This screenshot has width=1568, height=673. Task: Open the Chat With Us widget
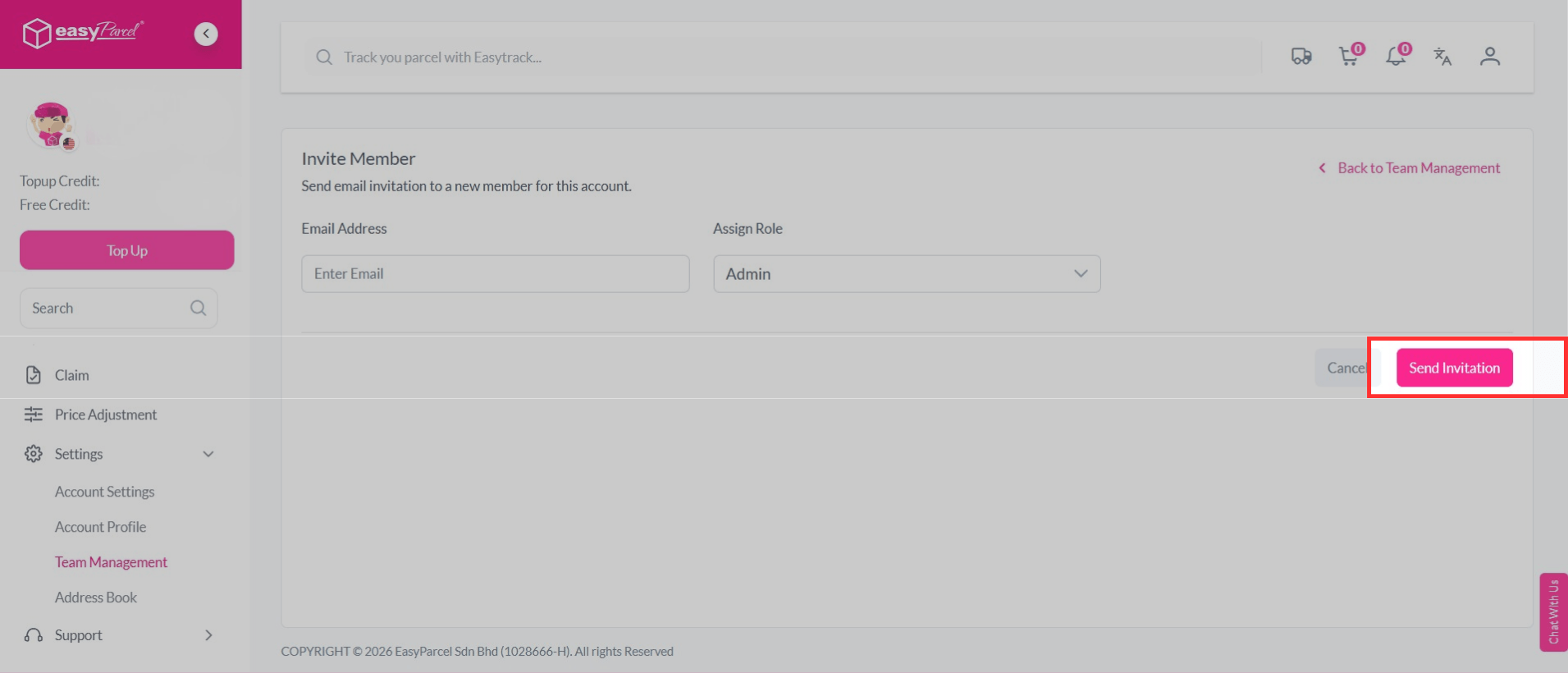point(1553,612)
